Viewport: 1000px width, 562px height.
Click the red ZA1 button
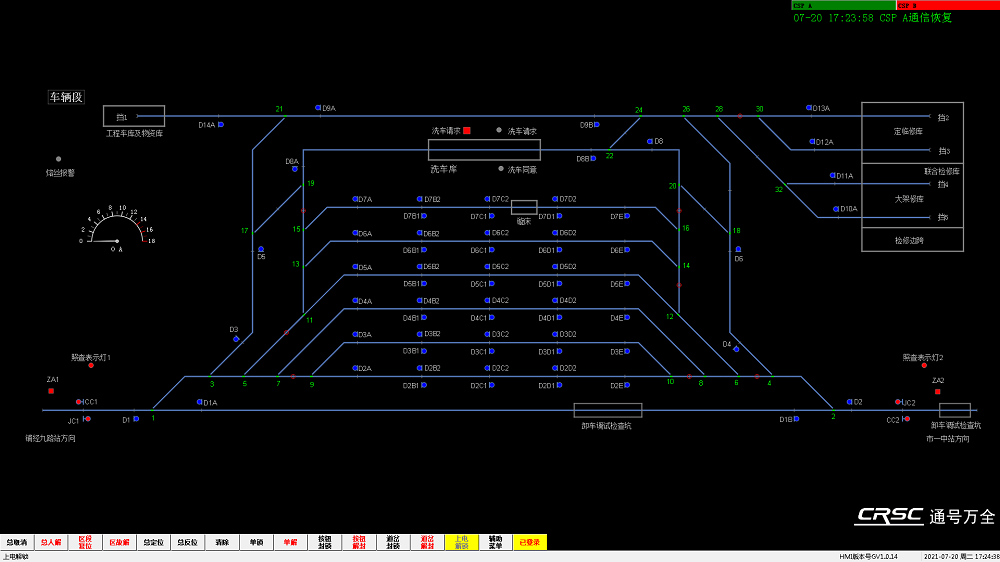click(x=51, y=391)
